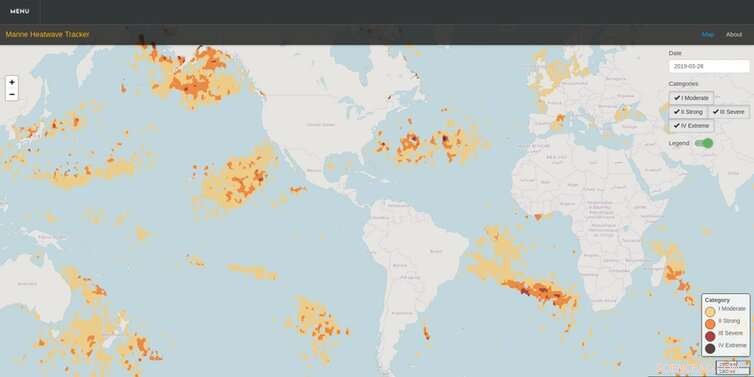Click the North Atlantic heatwave patch
Viewport: 754px width, 377px height.
(x=429, y=143)
